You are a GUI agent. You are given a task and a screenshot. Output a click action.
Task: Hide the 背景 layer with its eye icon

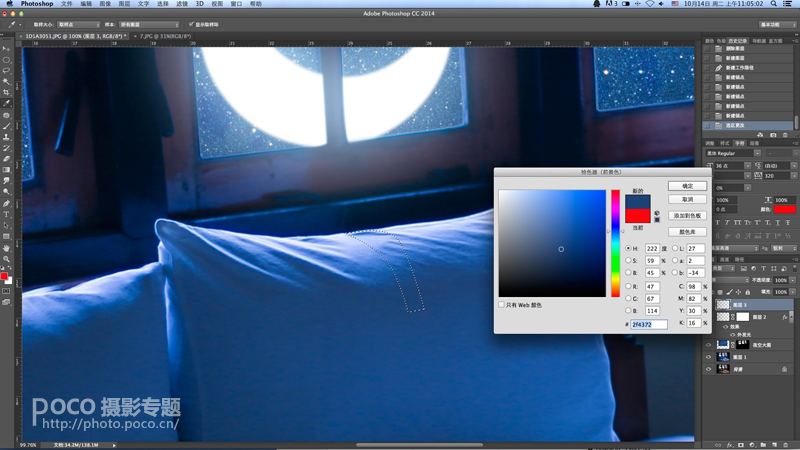708,369
